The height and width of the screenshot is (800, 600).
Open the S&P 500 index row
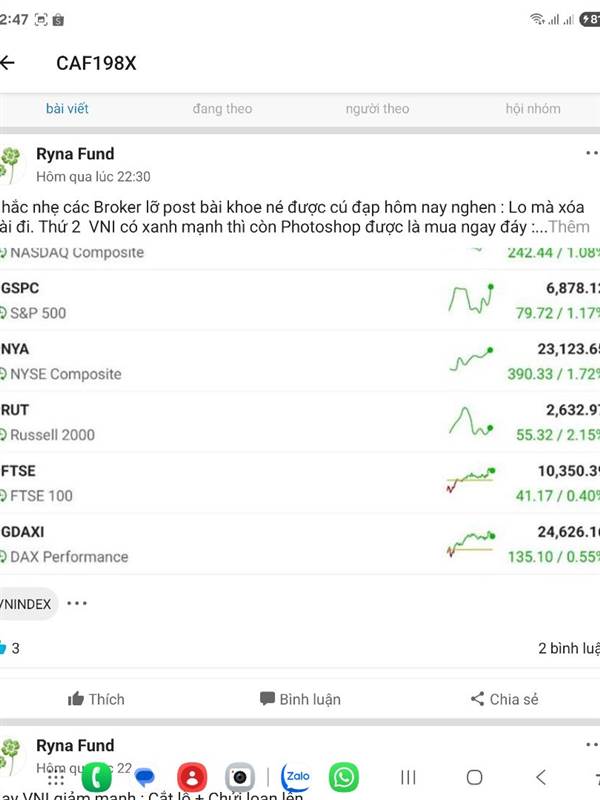[300, 300]
